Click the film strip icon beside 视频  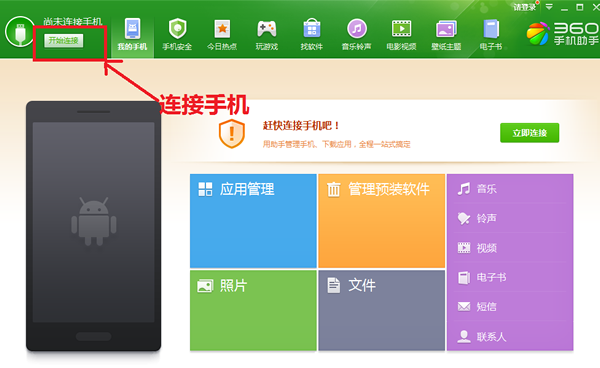tap(464, 248)
